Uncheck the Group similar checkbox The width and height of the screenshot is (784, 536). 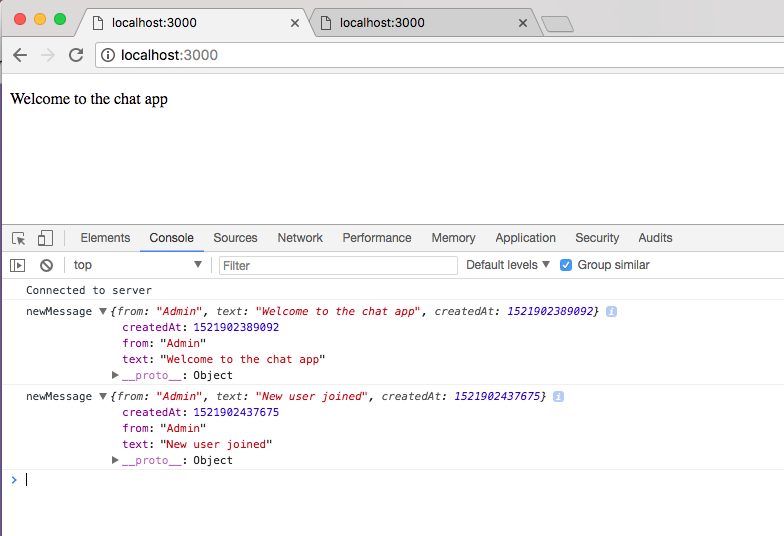[x=566, y=265]
